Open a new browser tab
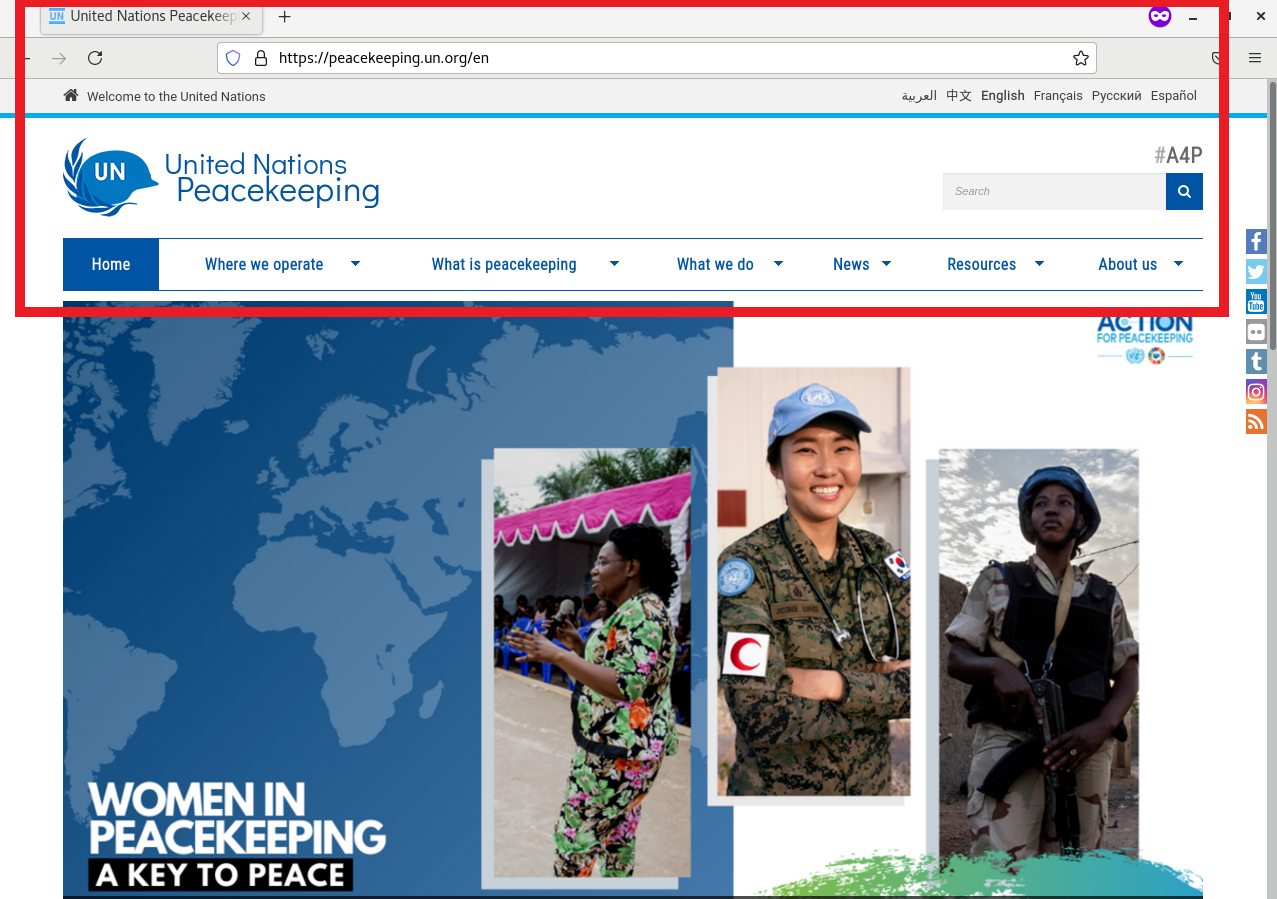 [285, 17]
